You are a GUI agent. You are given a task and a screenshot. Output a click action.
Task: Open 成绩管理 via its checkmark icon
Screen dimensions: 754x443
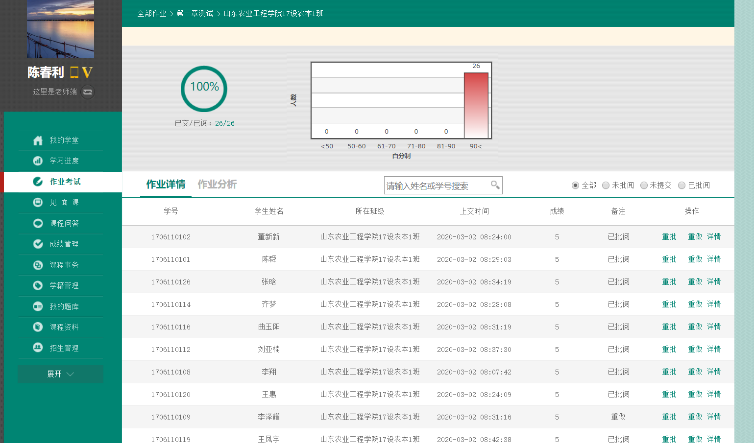[38, 244]
